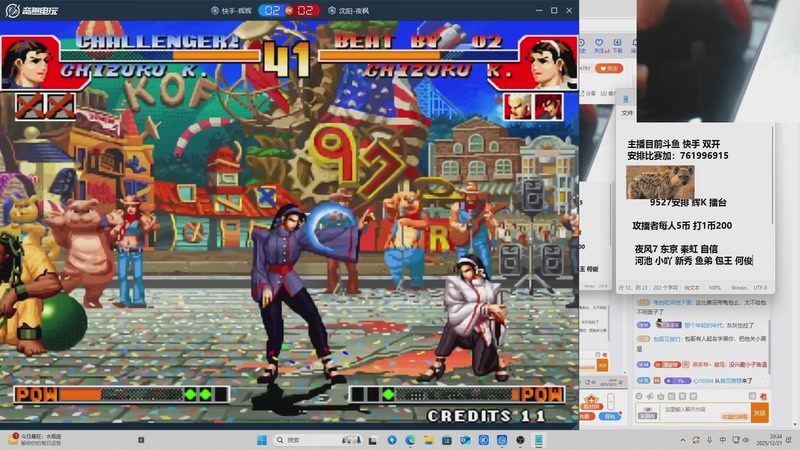Image resolution: width=800 pixels, height=450 pixels.
Task: Click the text line 攻擂者每人5币 打1币200
Action: 682,226
